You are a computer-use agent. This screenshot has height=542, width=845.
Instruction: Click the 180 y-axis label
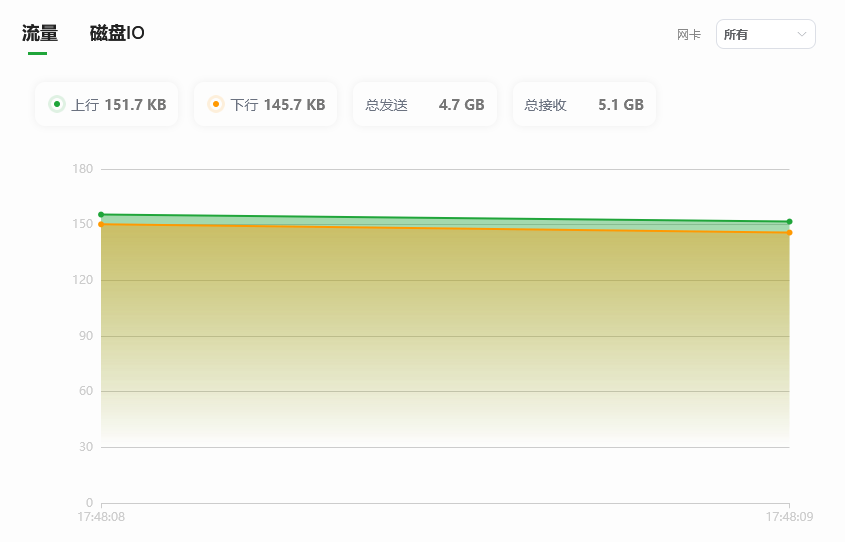click(83, 169)
